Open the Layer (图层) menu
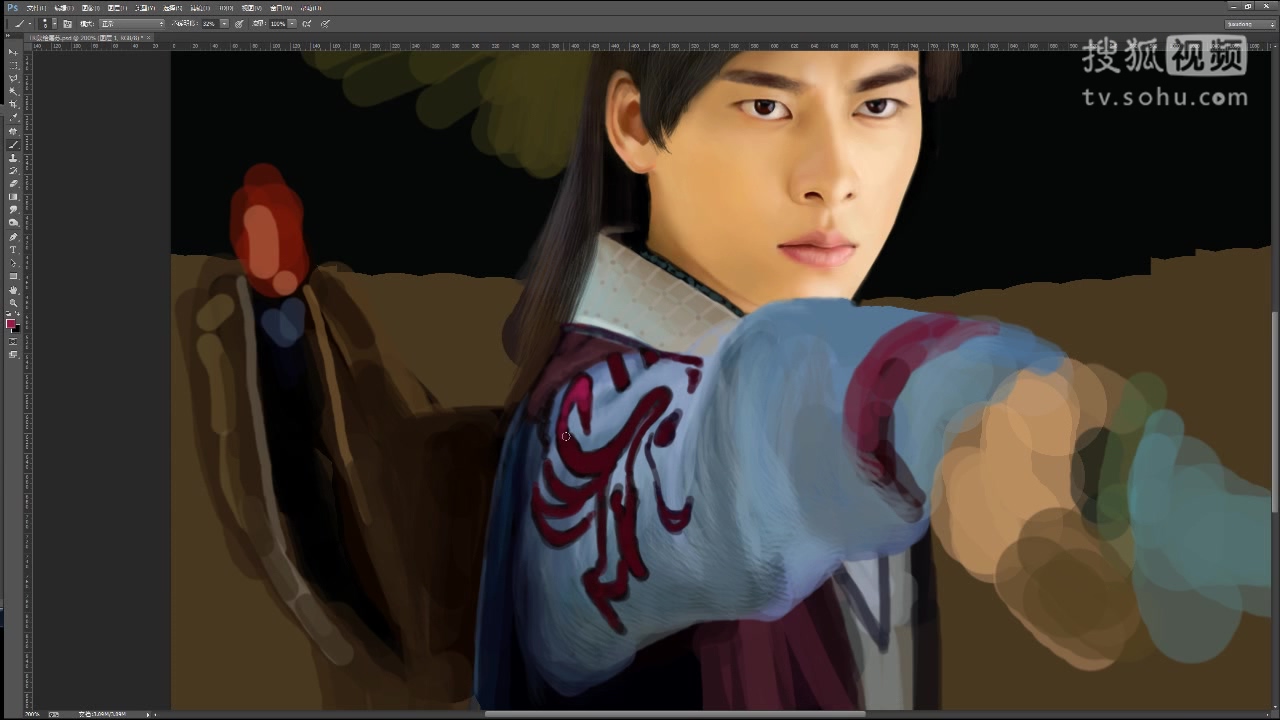 pyautogui.click(x=117, y=8)
